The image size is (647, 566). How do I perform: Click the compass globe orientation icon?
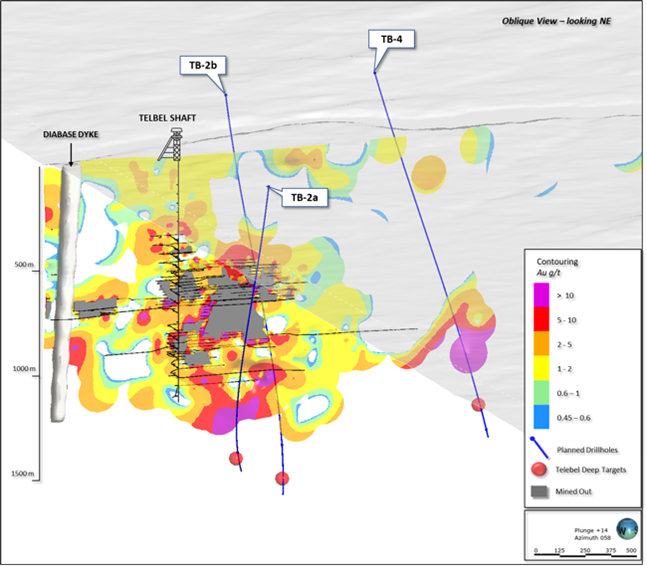pos(627,529)
